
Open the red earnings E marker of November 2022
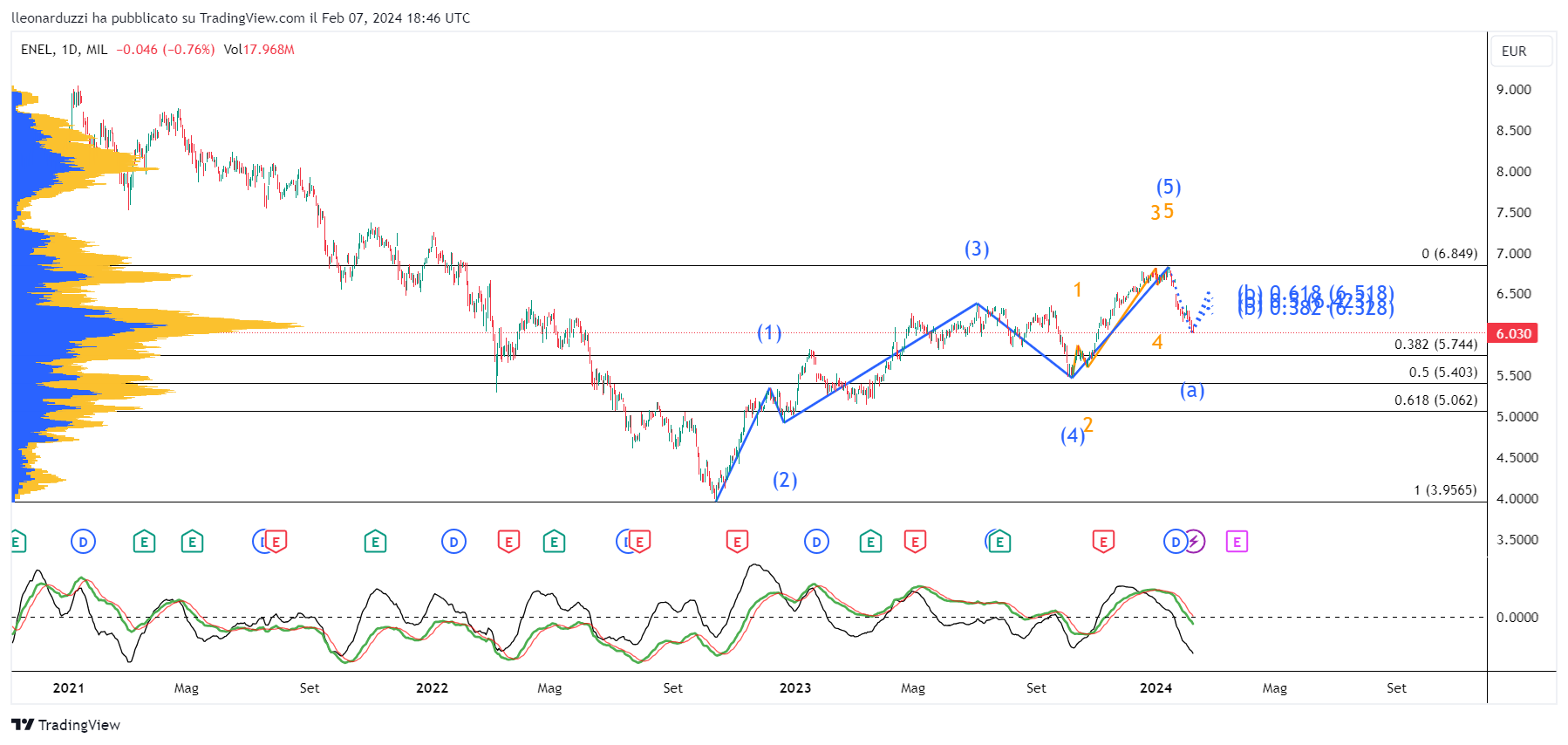pos(737,542)
